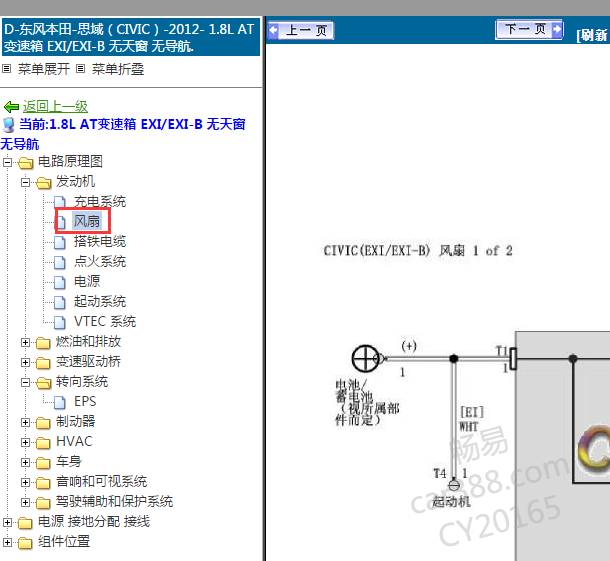610x561 pixels.
Task: Click the 电路原理图 folder icon
Action: pos(25,163)
